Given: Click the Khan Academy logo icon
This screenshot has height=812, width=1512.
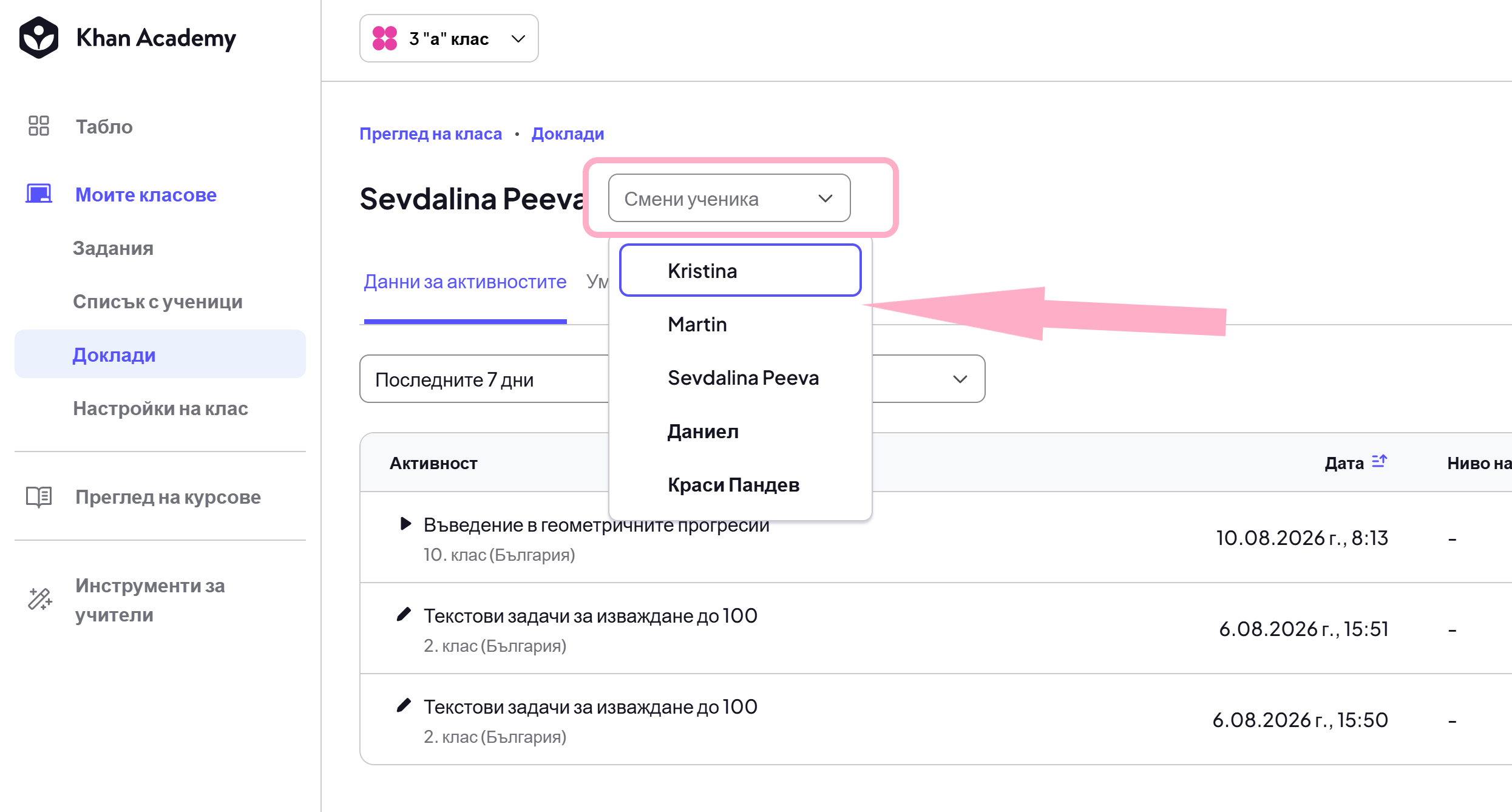Looking at the screenshot, I should (39, 38).
